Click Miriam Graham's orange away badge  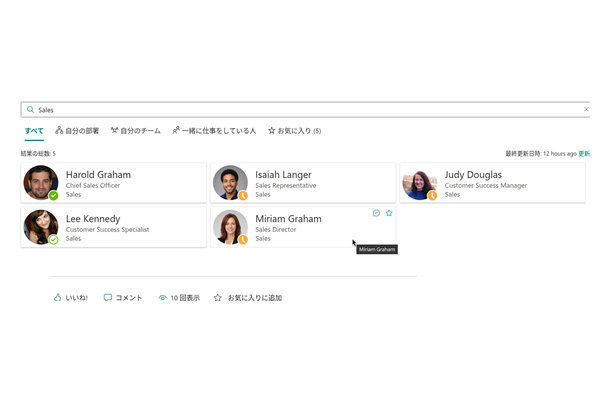click(x=243, y=240)
